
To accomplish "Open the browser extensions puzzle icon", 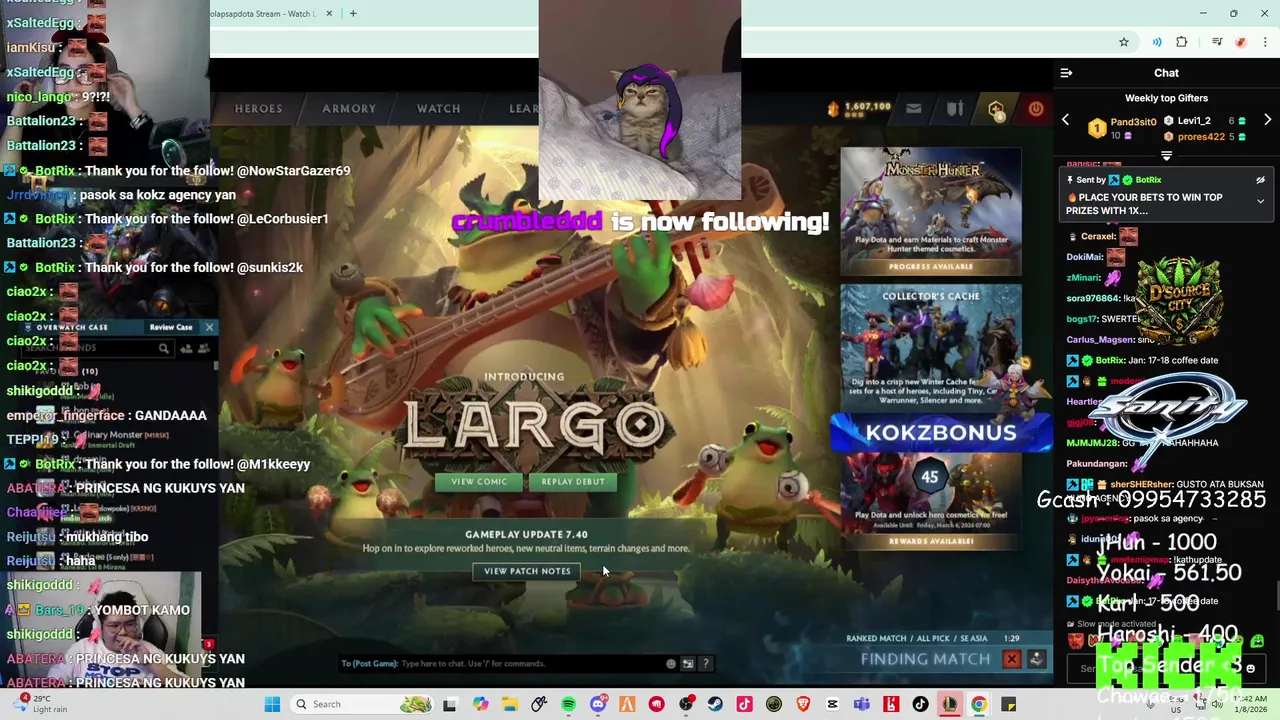I will tap(1182, 42).
